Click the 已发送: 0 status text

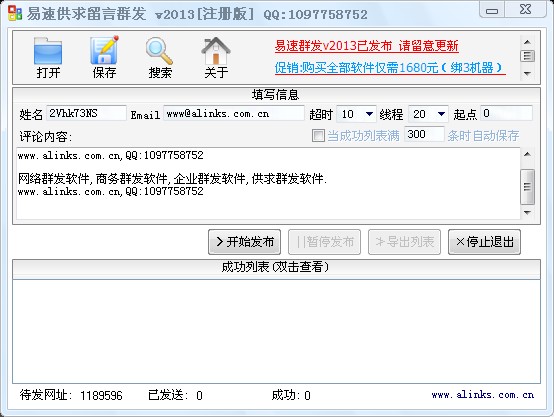click(x=175, y=395)
